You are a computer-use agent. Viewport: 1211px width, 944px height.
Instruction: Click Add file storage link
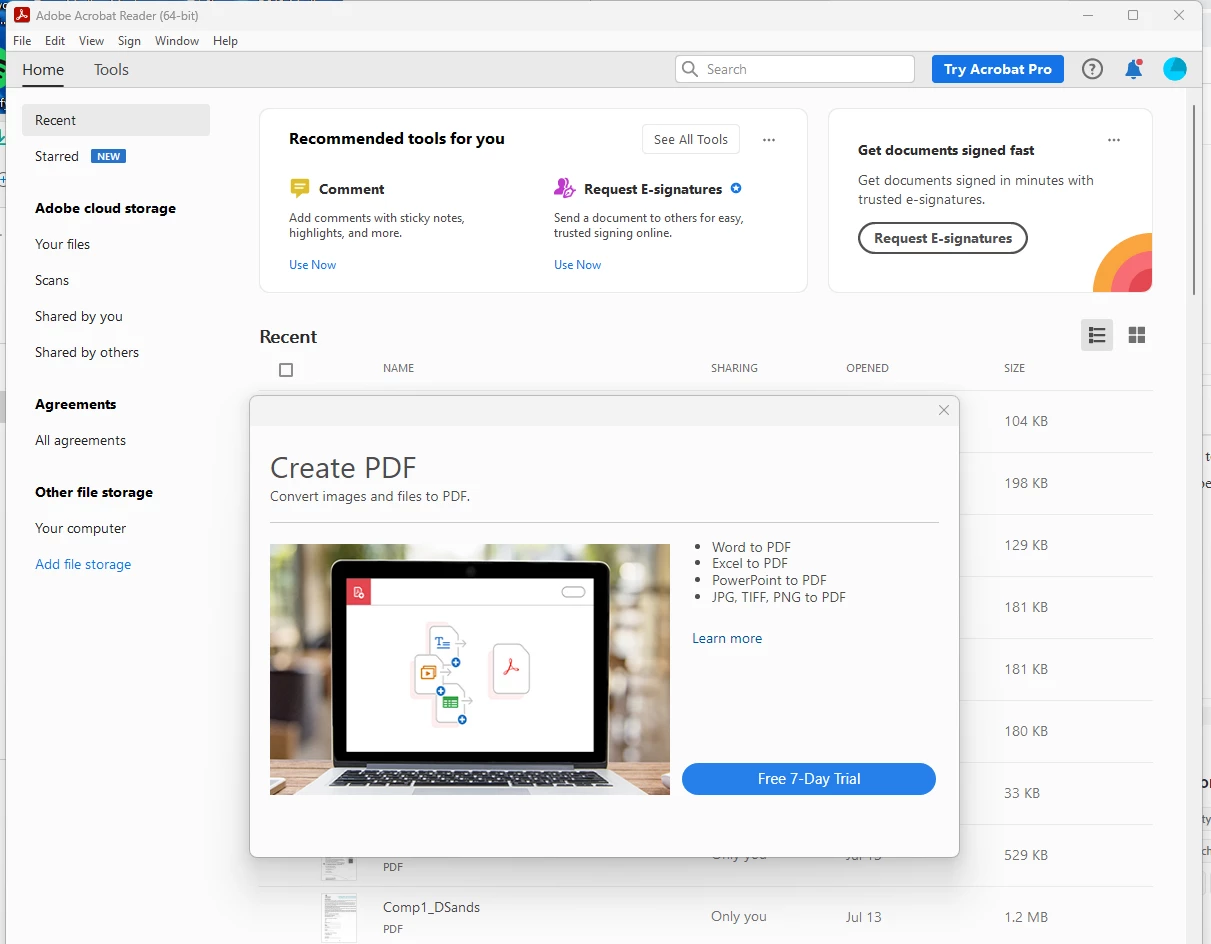[x=83, y=564]
